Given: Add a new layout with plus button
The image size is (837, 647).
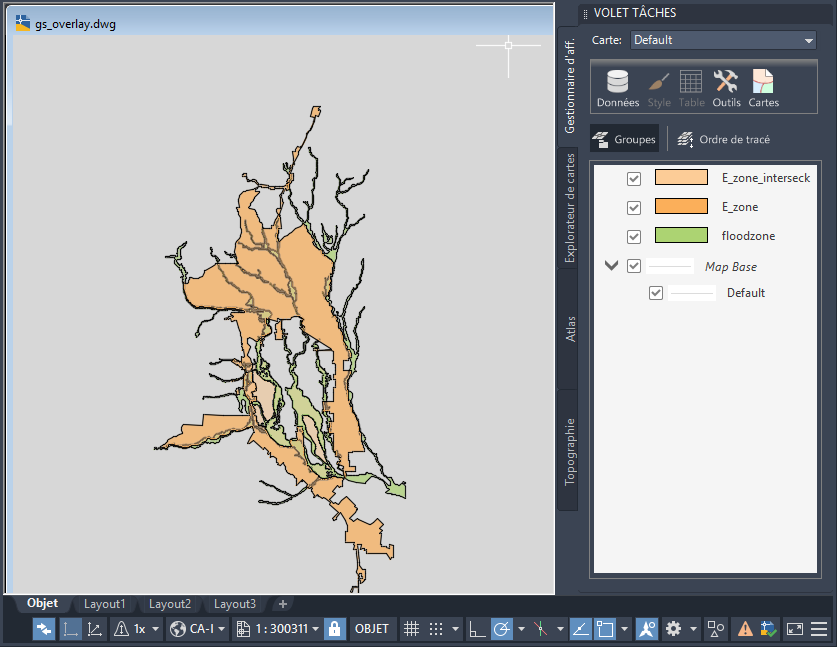Looking at the screenshot, I should (x=283, y=604).
